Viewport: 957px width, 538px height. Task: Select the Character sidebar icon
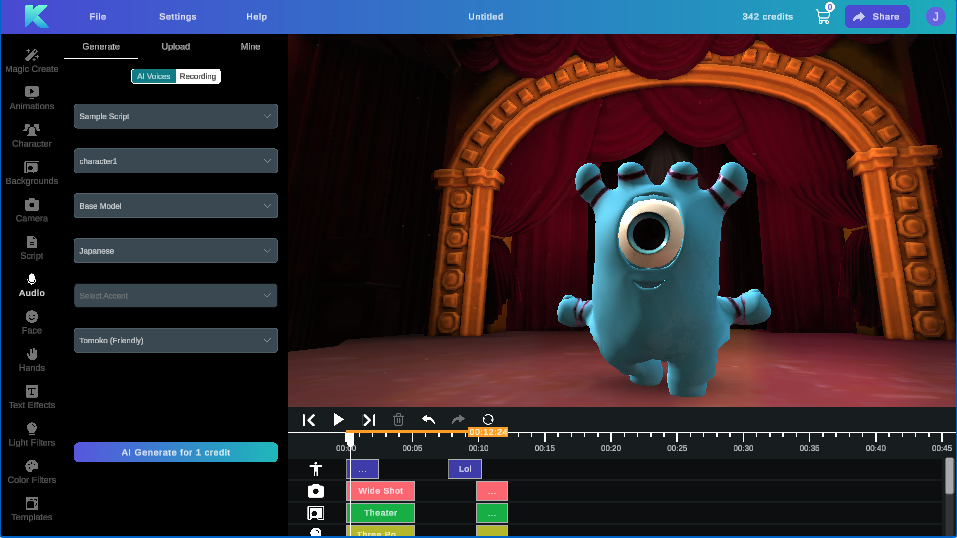pos(31,135)
